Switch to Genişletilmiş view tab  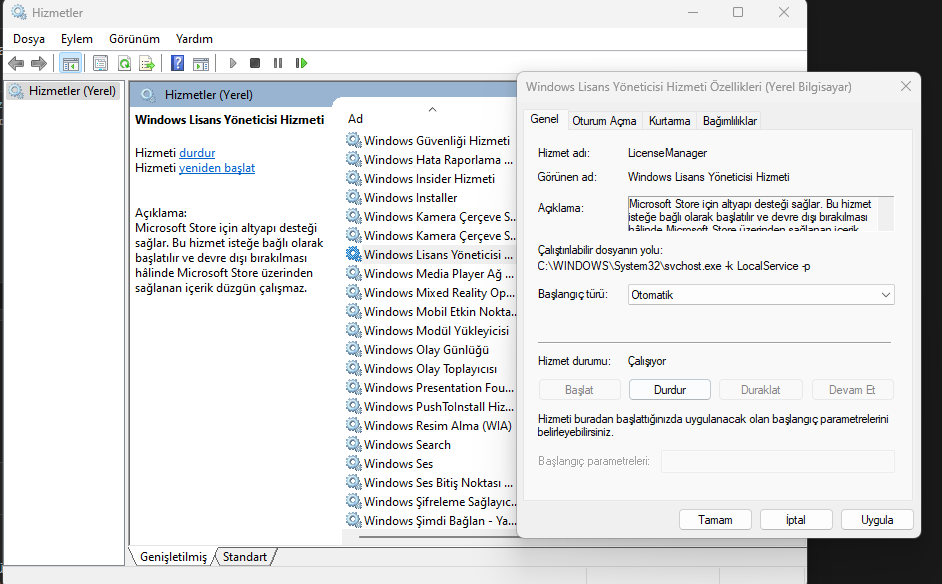point(173,557)
